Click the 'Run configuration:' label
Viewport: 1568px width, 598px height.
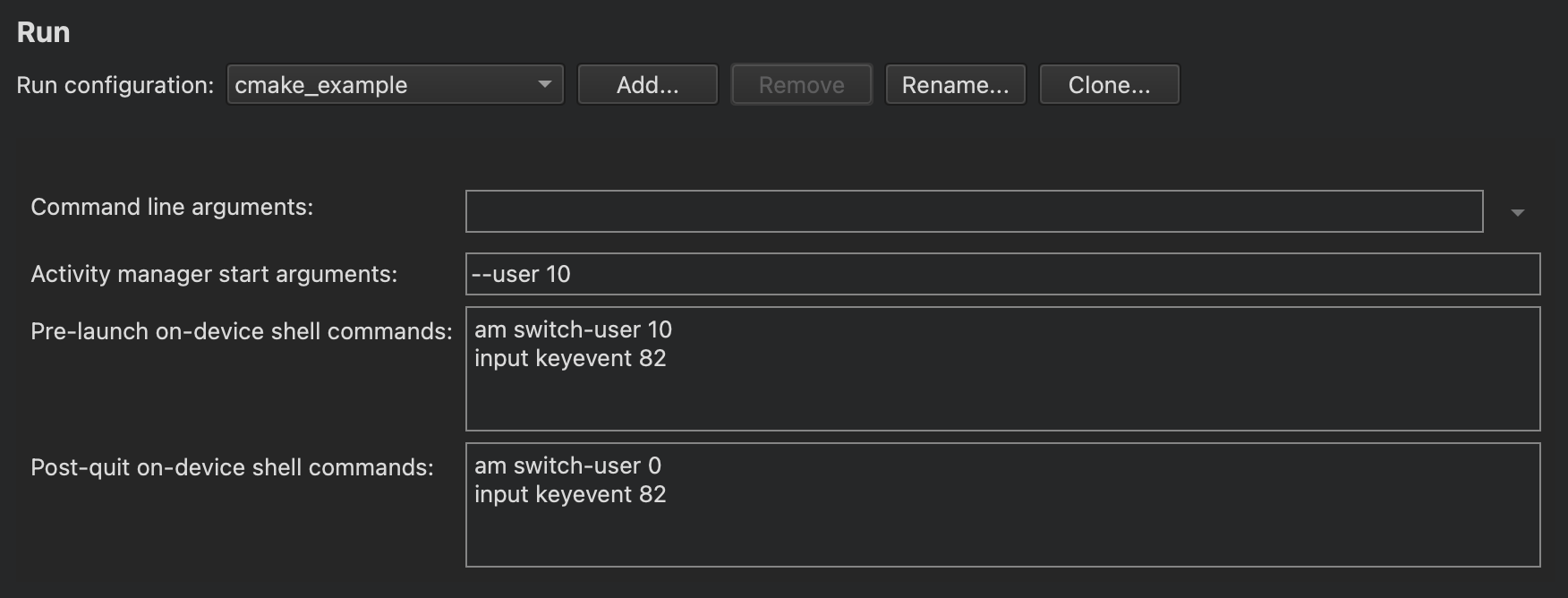click(x=115, y=85)
